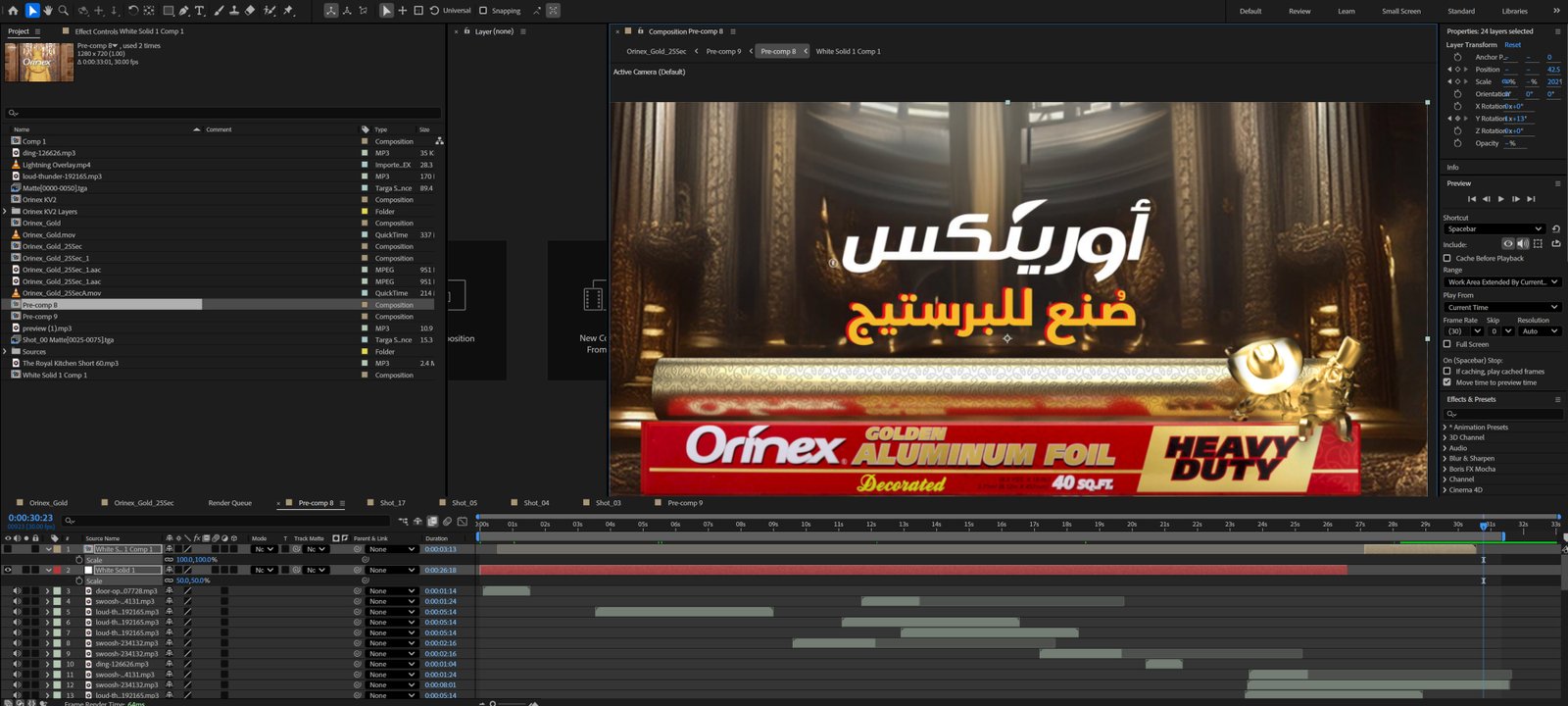Mute audio of ding-126626.mp3 layer

17,664
